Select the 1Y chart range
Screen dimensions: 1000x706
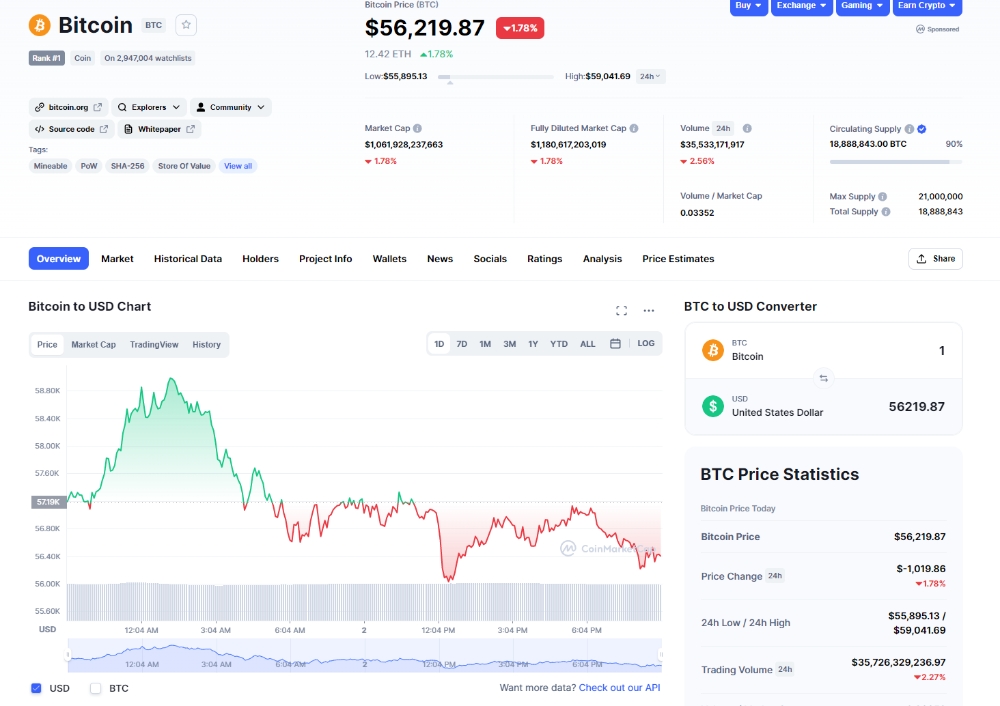tap(533, 344)
